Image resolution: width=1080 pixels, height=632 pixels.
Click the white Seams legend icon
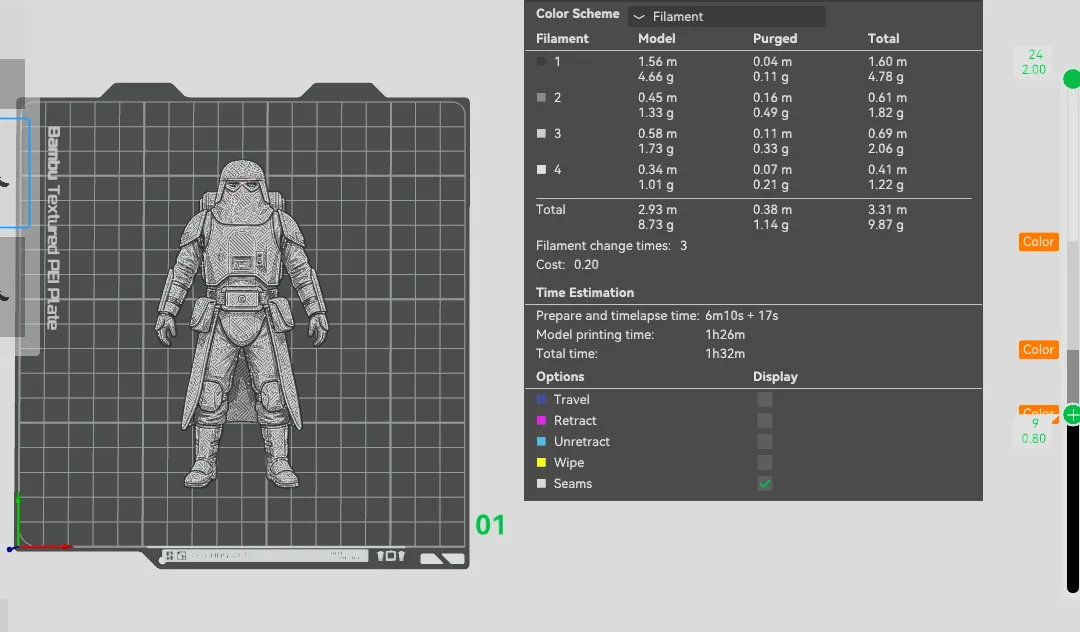coord(541,483)
